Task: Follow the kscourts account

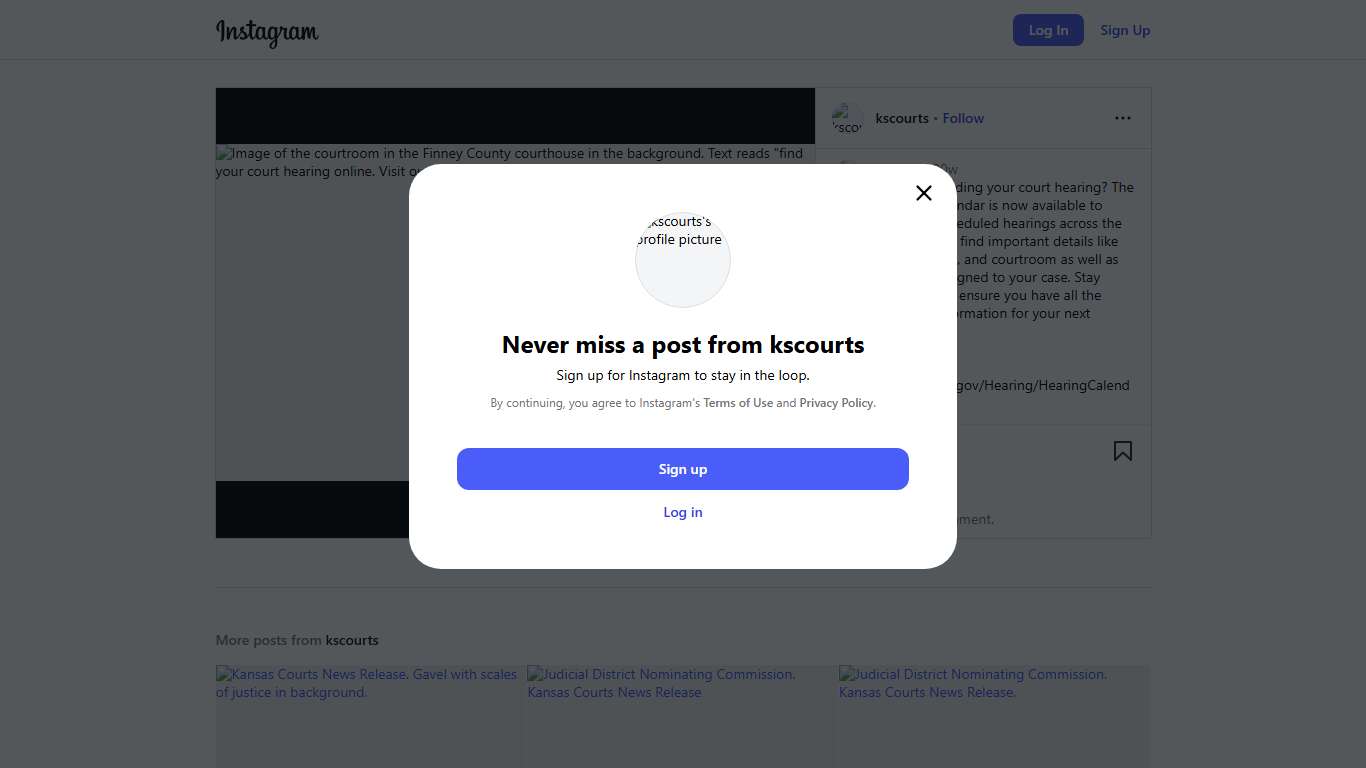Action: (x=963, y=118)
